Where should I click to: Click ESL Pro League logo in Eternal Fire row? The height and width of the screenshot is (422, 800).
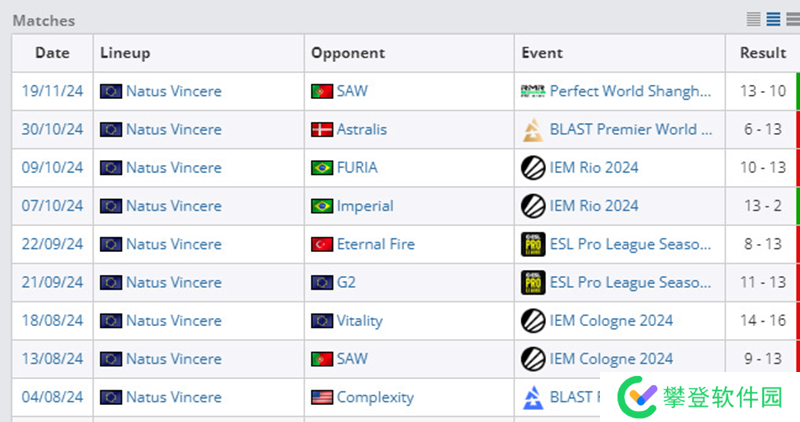pos(533,244)
